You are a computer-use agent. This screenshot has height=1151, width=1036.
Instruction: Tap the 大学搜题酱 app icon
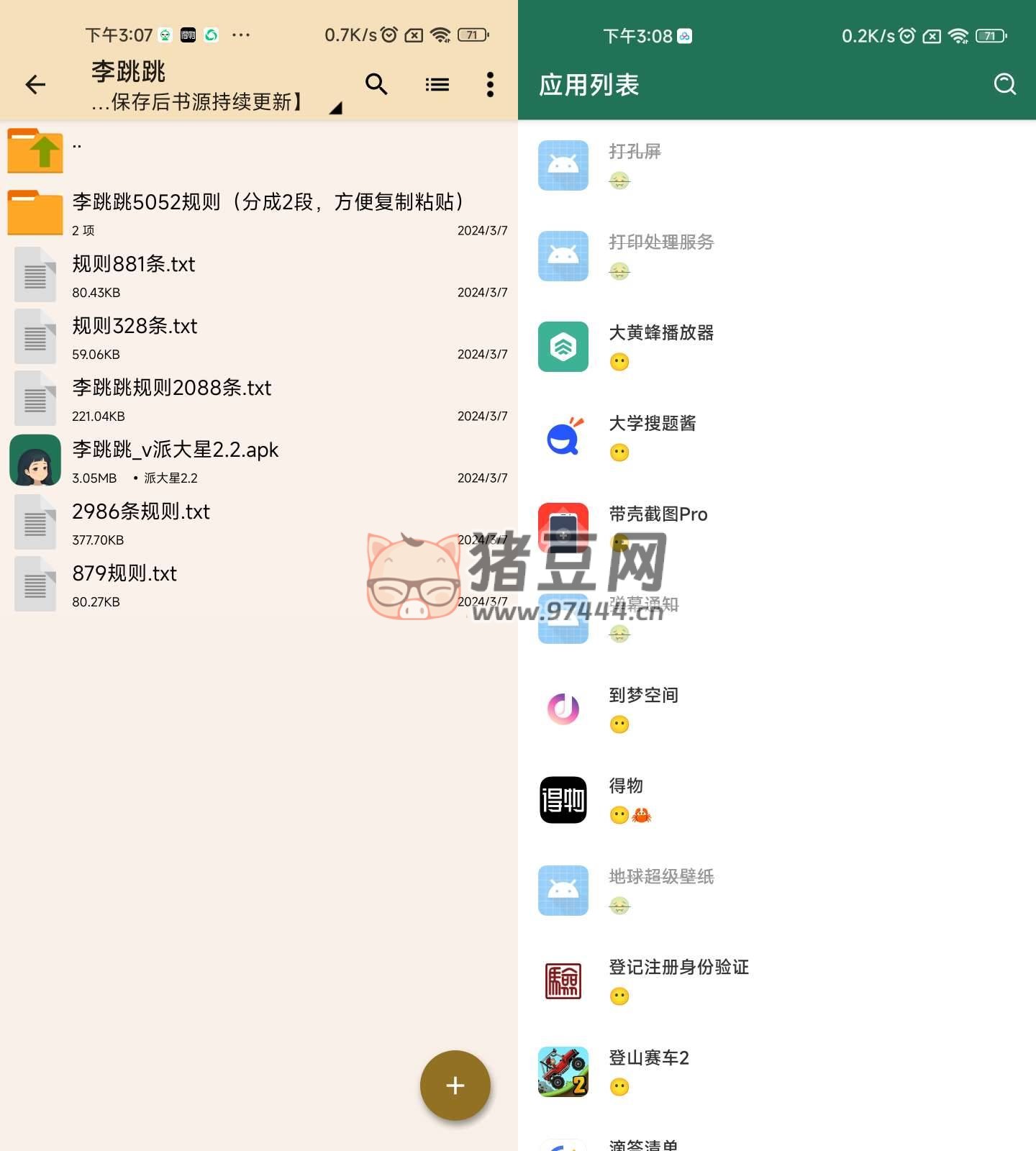[x=563, y=437]
